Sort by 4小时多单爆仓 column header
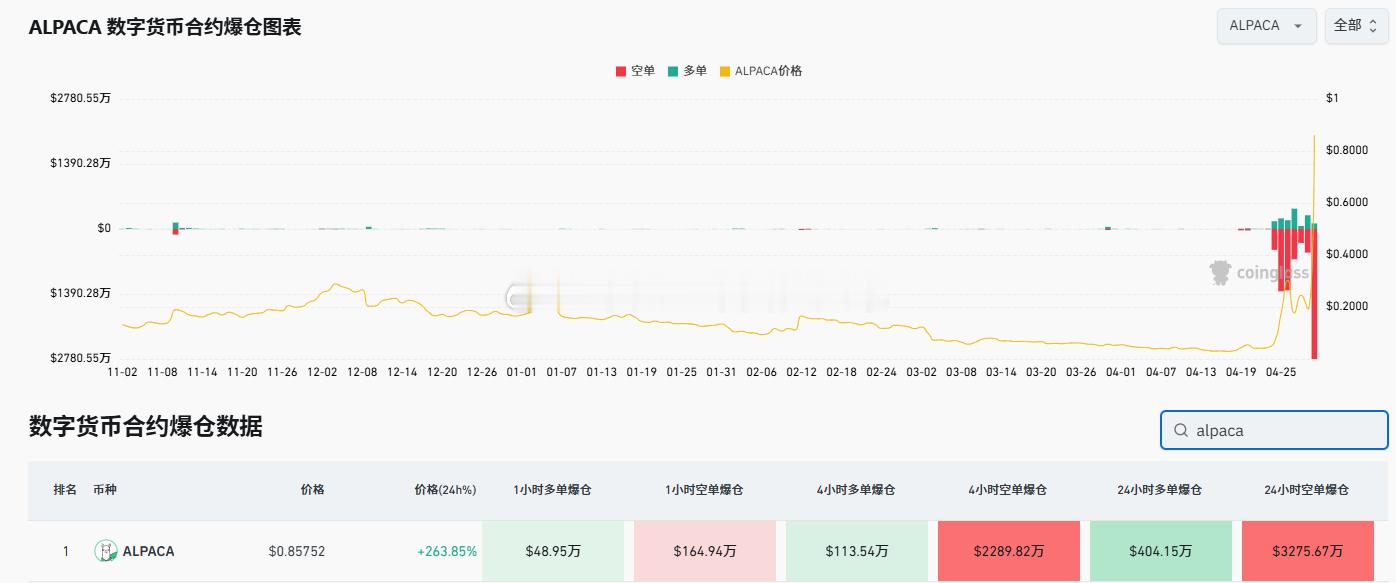1396x583 pixels. click(x=856, y=490)
